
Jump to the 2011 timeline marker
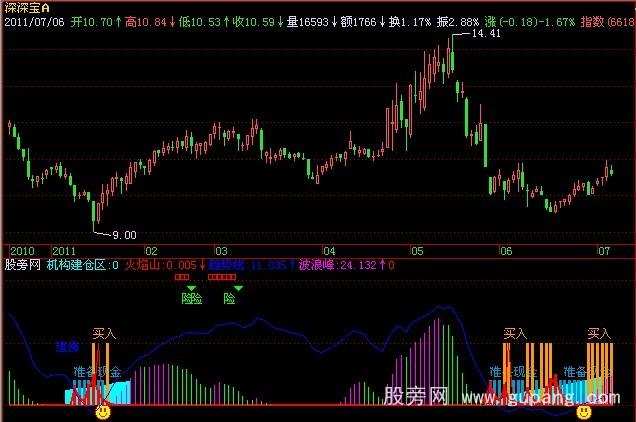(64, 250)
